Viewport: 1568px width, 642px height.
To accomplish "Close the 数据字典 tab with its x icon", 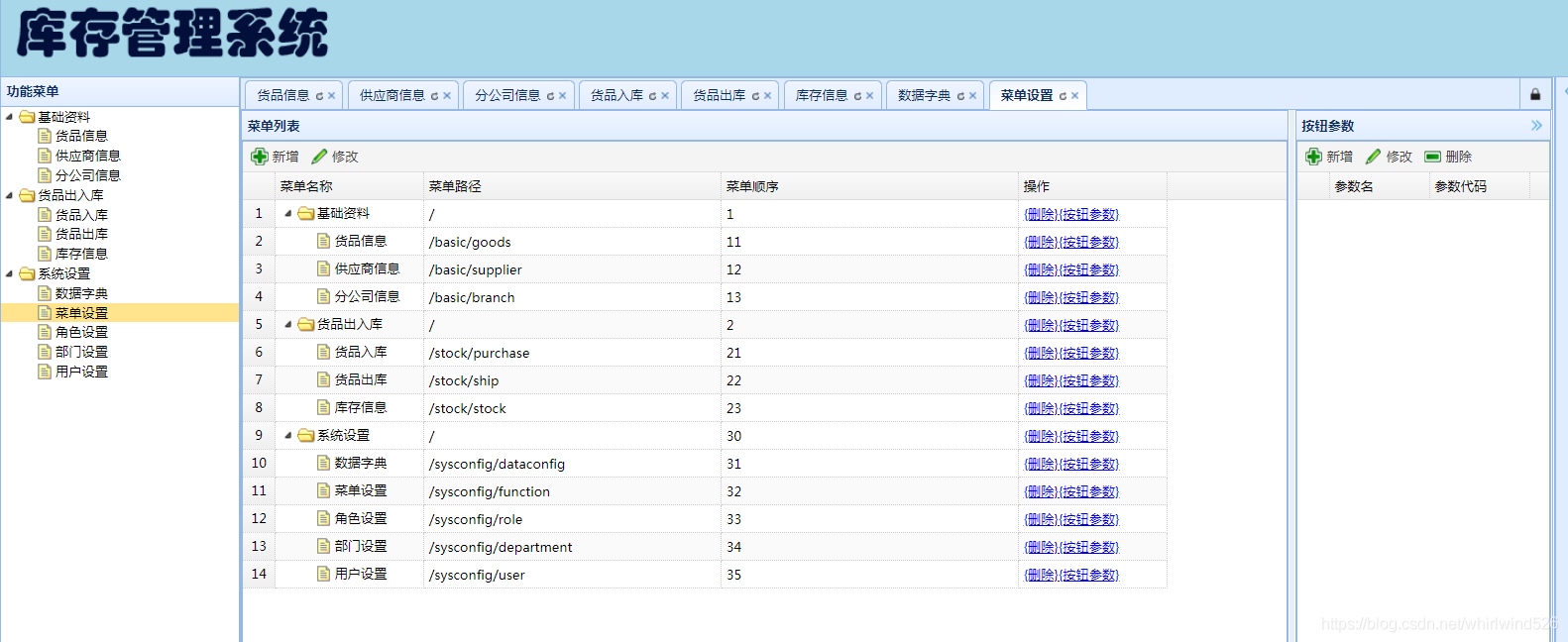I will (x=973, y=96).
